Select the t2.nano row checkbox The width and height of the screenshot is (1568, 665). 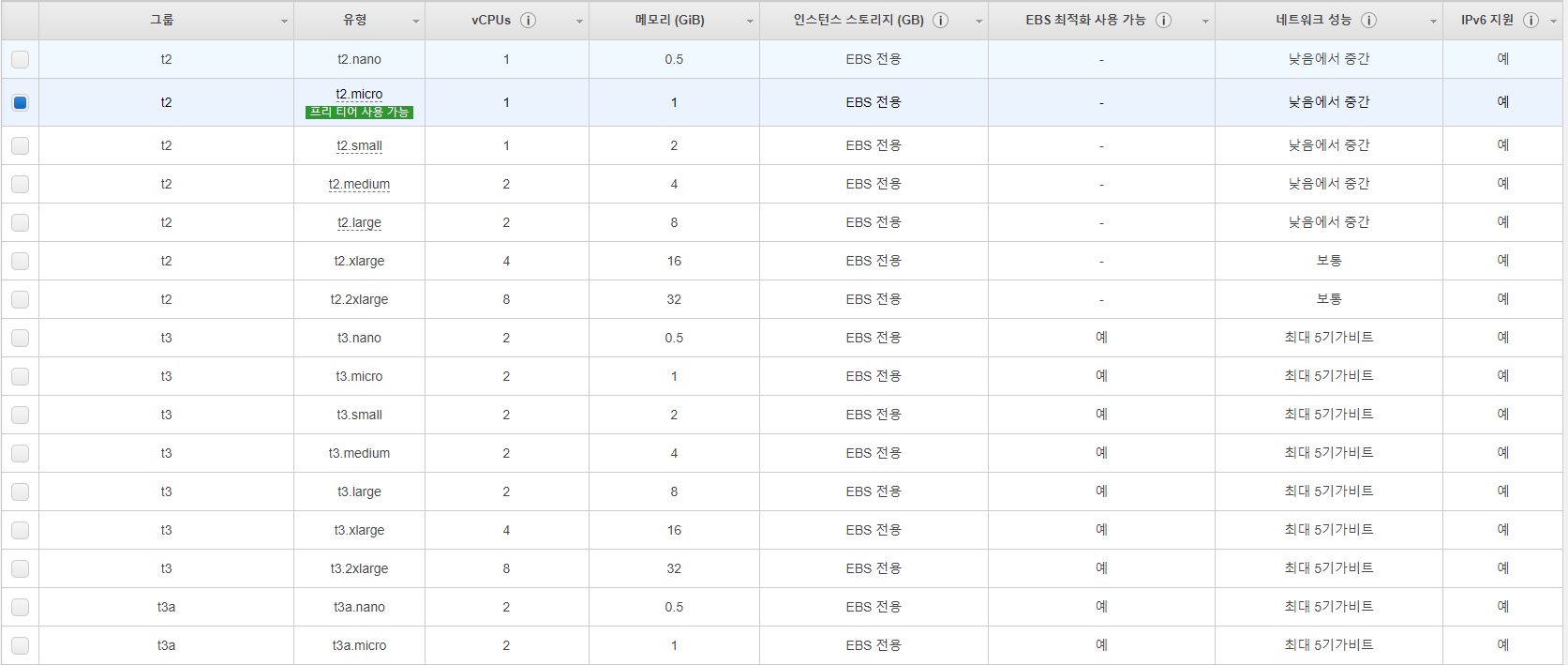coord(20,59)
